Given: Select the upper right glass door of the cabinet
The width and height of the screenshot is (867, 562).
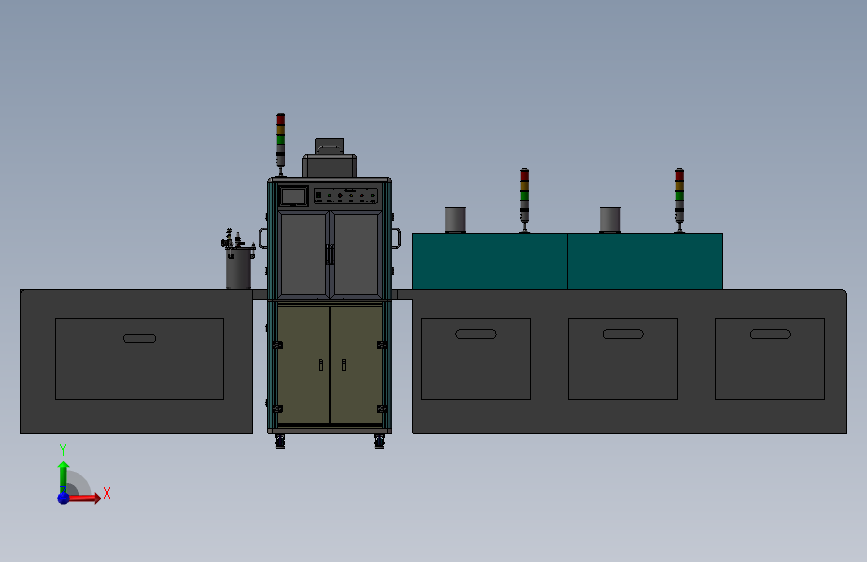Looking at the screenshot, I should (356, 254).
